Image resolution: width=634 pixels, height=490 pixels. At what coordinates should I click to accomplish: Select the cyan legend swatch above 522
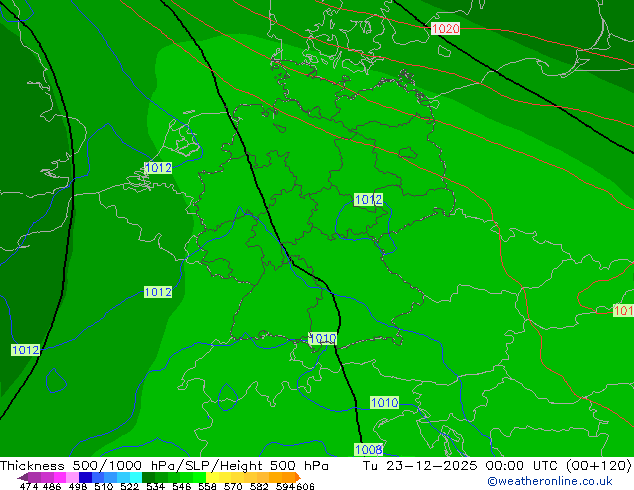click(x=136, y=477)
